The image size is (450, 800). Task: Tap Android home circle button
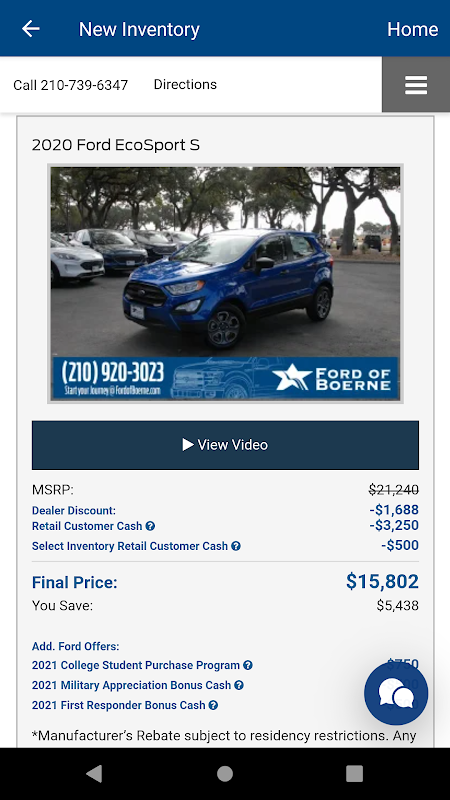tap(225, 773)
